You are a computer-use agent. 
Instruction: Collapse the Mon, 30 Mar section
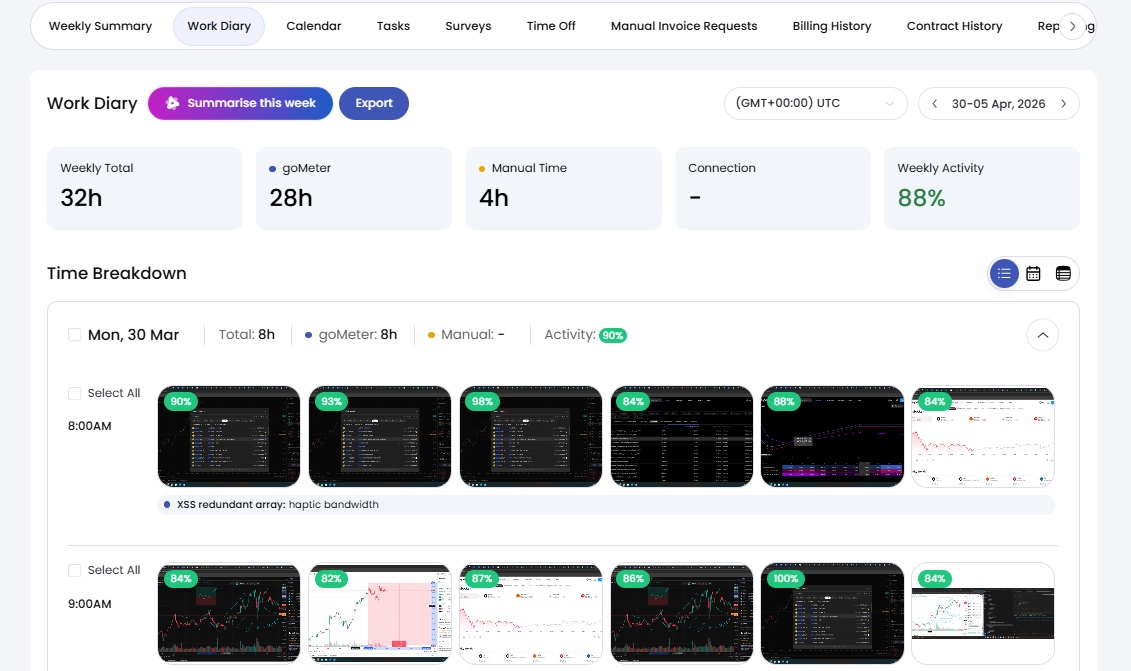pyautogui.click(x=1042, y=335)
